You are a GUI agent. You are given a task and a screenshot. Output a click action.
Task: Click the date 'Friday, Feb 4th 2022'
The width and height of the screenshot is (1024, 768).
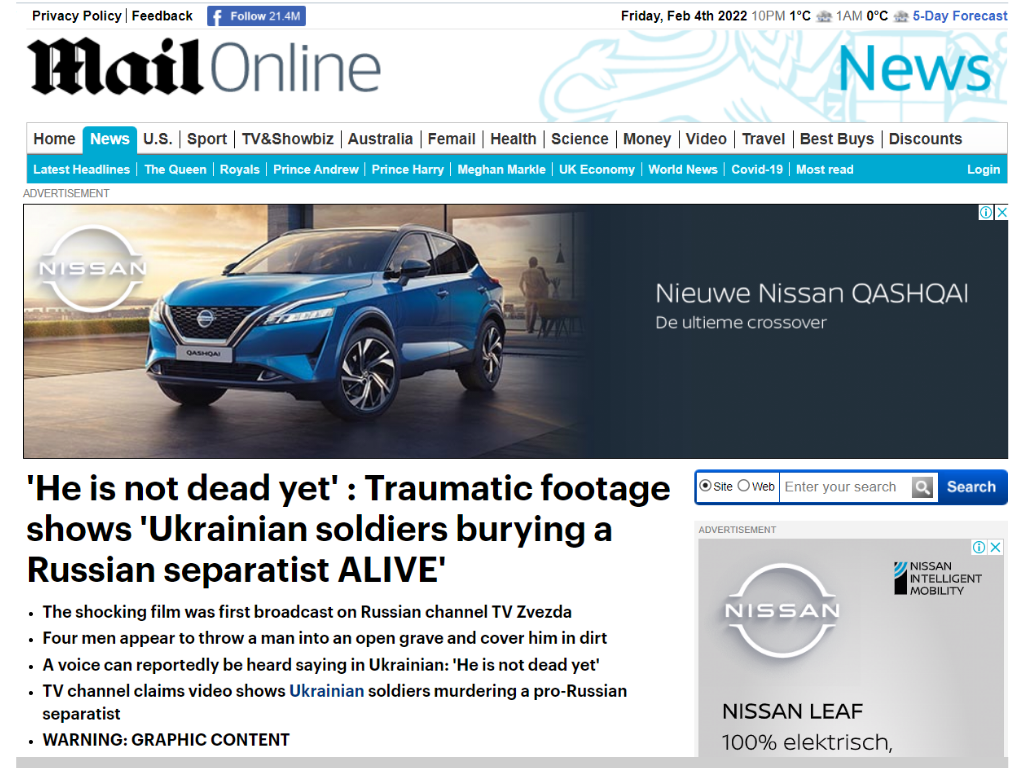pyautogui.click(x=684, y=16)
